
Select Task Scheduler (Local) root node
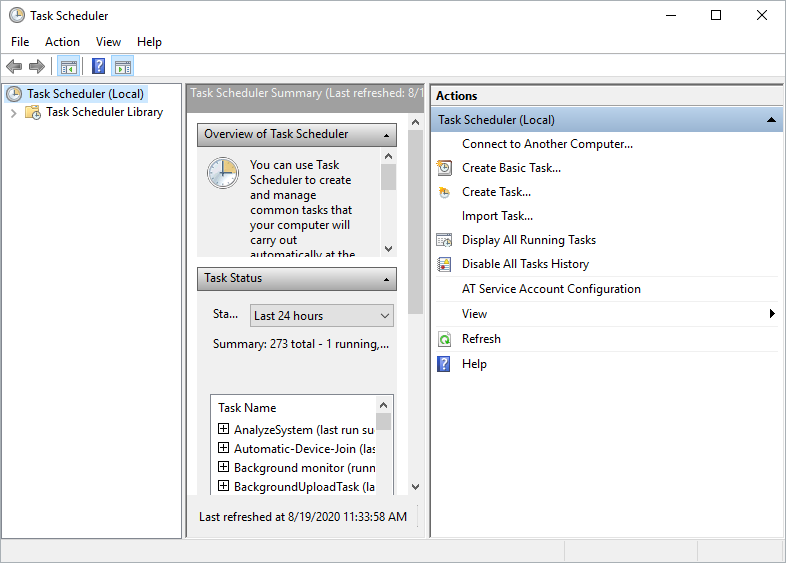click(x=85, y=94)
